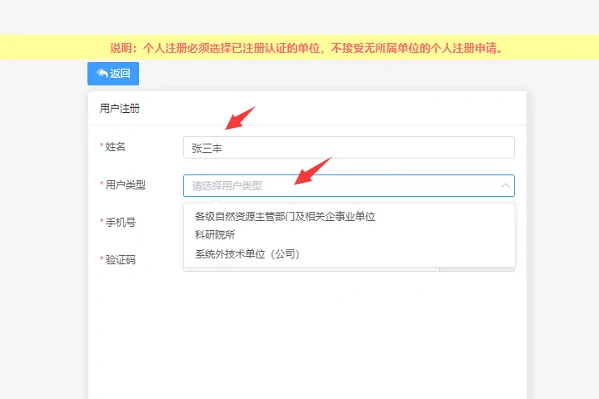Image resolution: width=599 pixels, height=399 pixels.
Task: Click the 姓名 input field containing 张三丰
Action: tap(349, 148)
